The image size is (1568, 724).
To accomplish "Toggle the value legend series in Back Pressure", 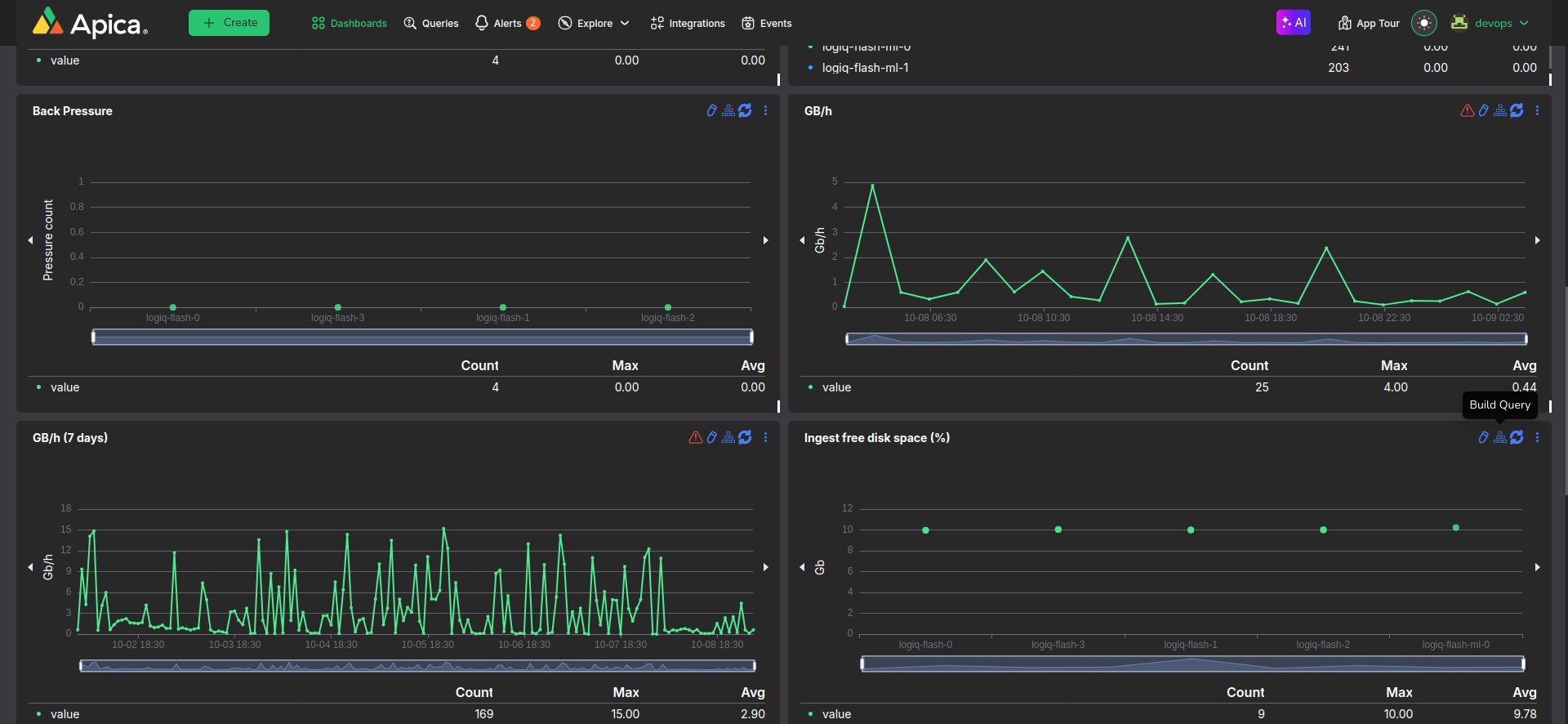I will 65,387.
